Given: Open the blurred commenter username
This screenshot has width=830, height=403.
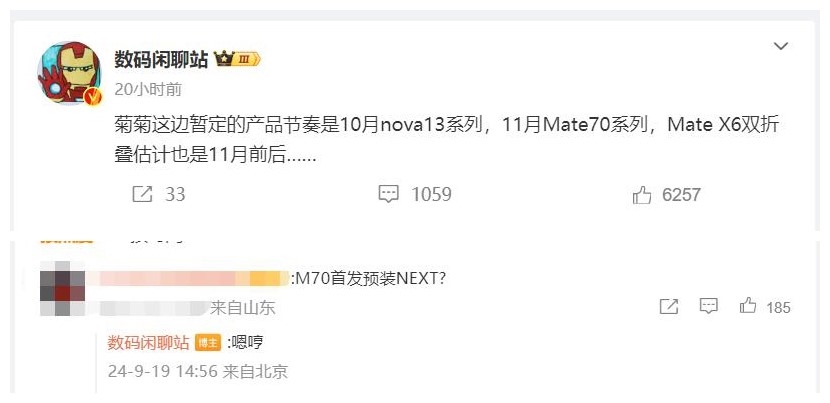Looking at the screenshot, I should (188, 279).
